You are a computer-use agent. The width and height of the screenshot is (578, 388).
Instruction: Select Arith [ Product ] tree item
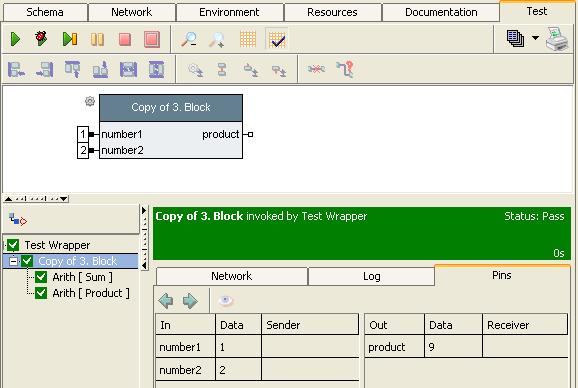coord(91,293)
